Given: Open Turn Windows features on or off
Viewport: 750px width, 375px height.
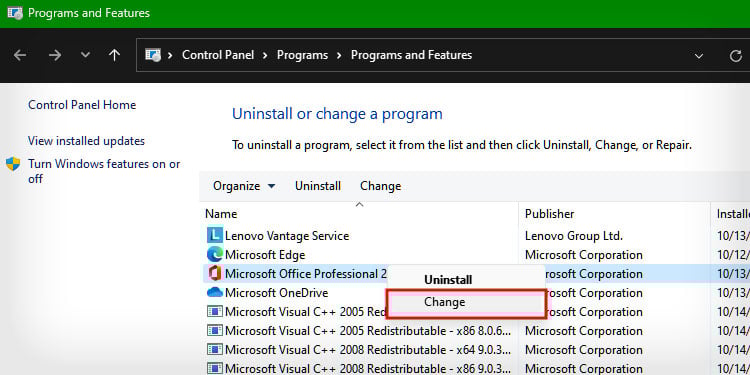Looking at the screenshot, I should tap(104, 171).
